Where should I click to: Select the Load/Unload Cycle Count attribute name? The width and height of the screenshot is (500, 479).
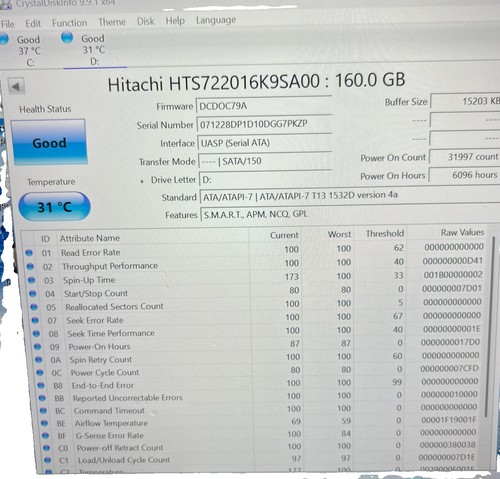[x=124, y=460]
